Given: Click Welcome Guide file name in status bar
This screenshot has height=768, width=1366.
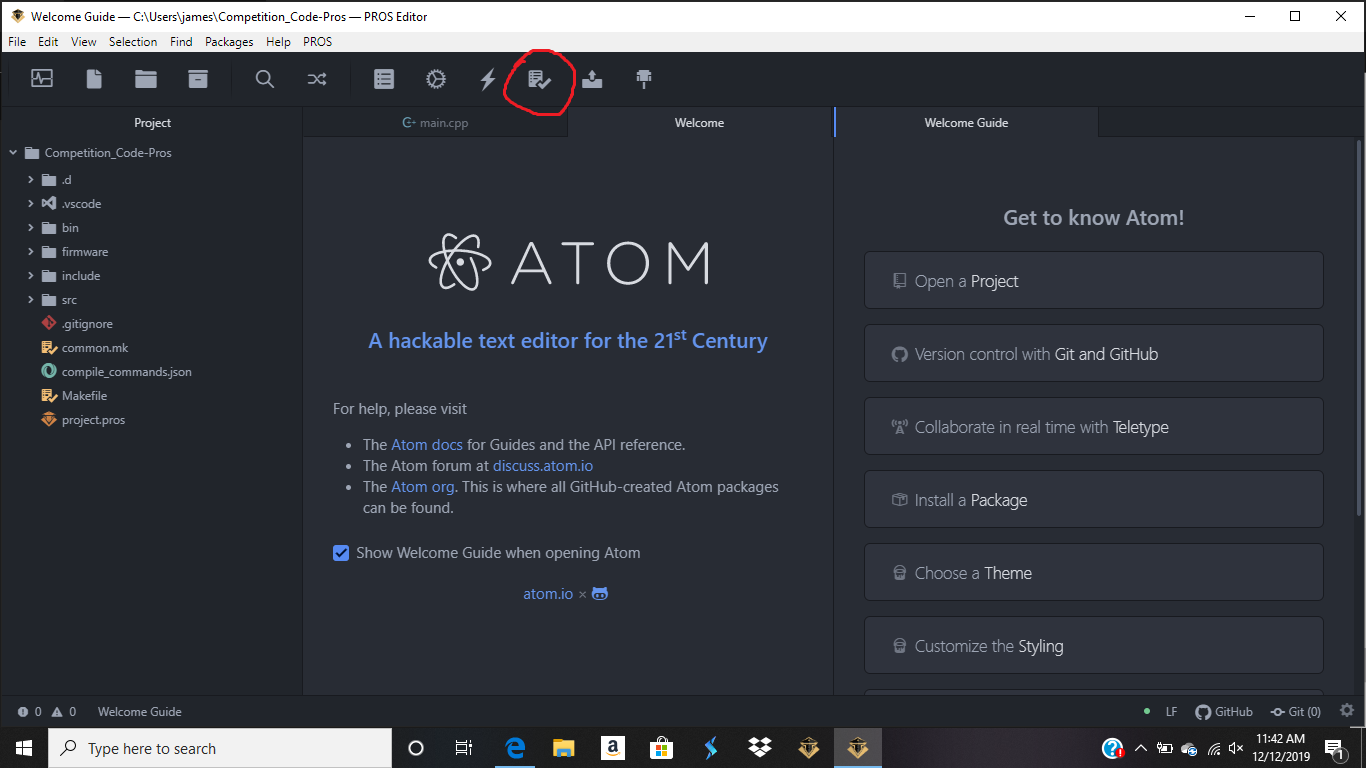Looking at the screenshot, I should point(140,712).
